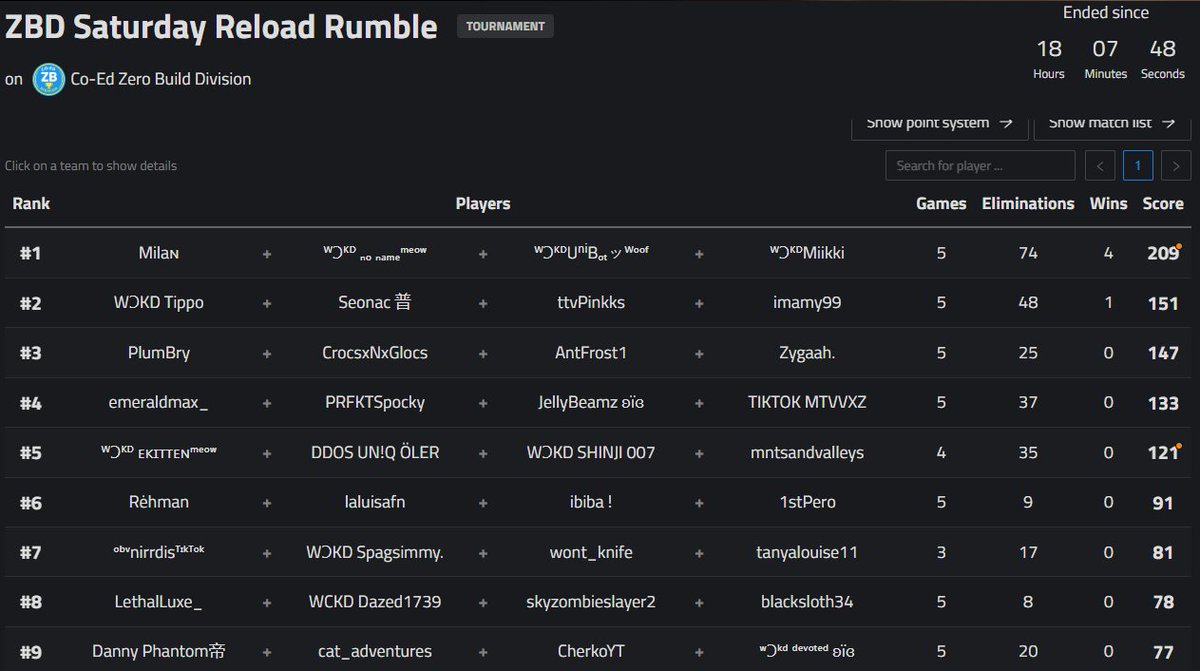Select player PlumBry
1200x671 pixels.
pyautogui.click(x=159, y=353)
